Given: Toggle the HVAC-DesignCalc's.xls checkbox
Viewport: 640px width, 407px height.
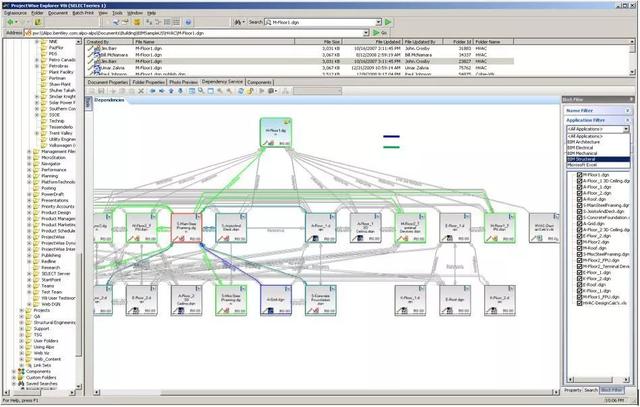Looking at the screenshot, I should click(x=579, y=303).
